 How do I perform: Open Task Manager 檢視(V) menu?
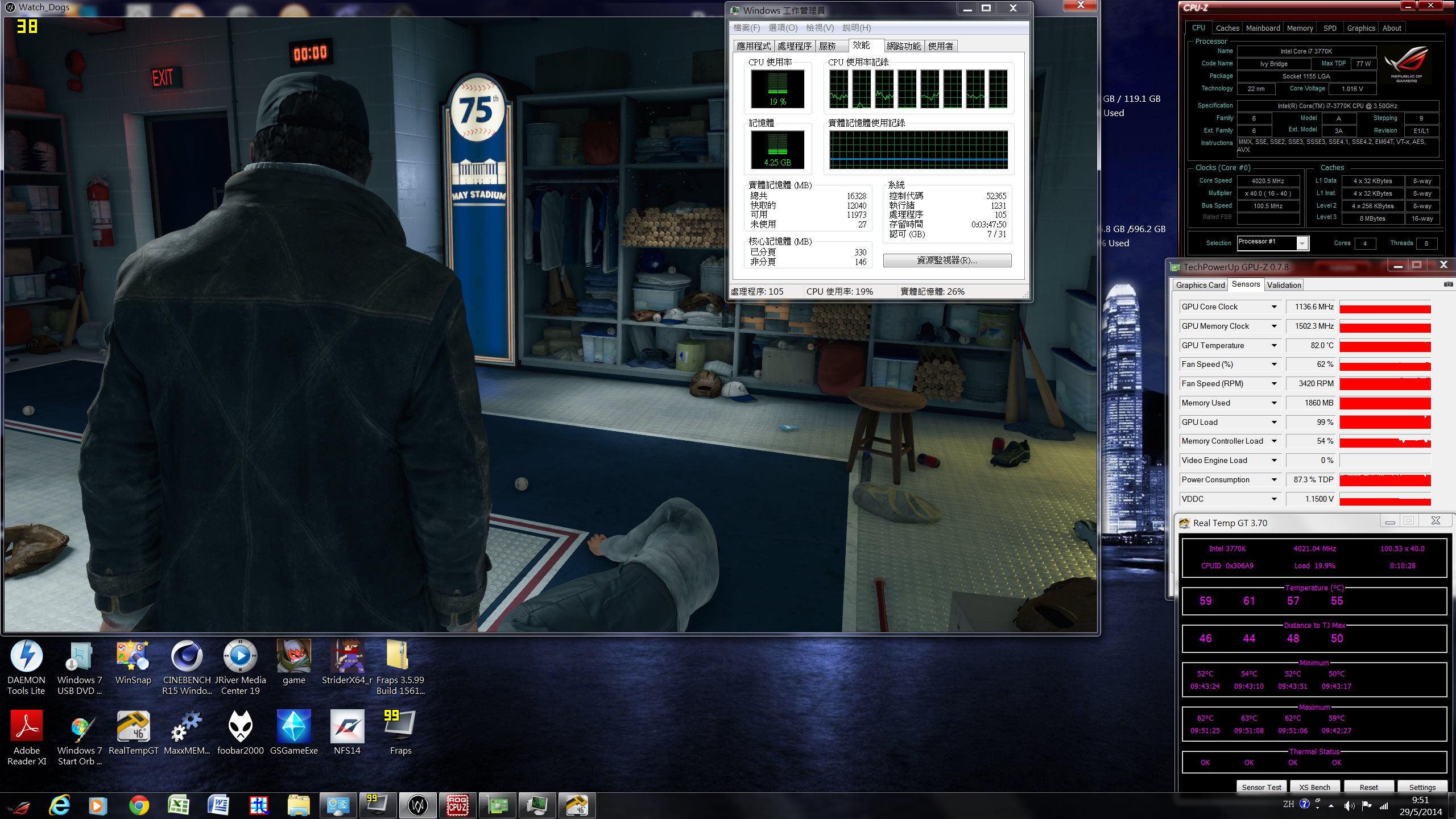[x=820, y=27]
